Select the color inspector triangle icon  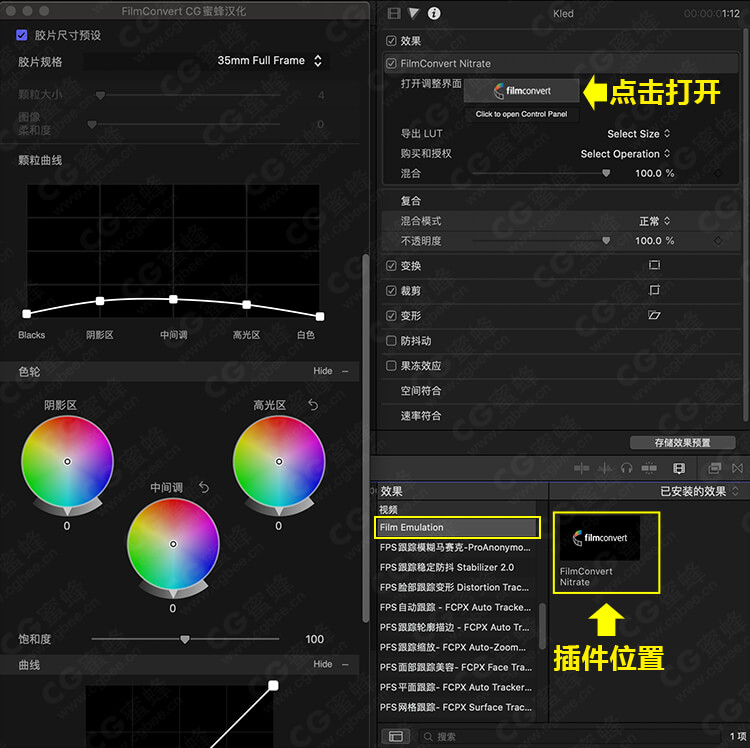point(413,13)
